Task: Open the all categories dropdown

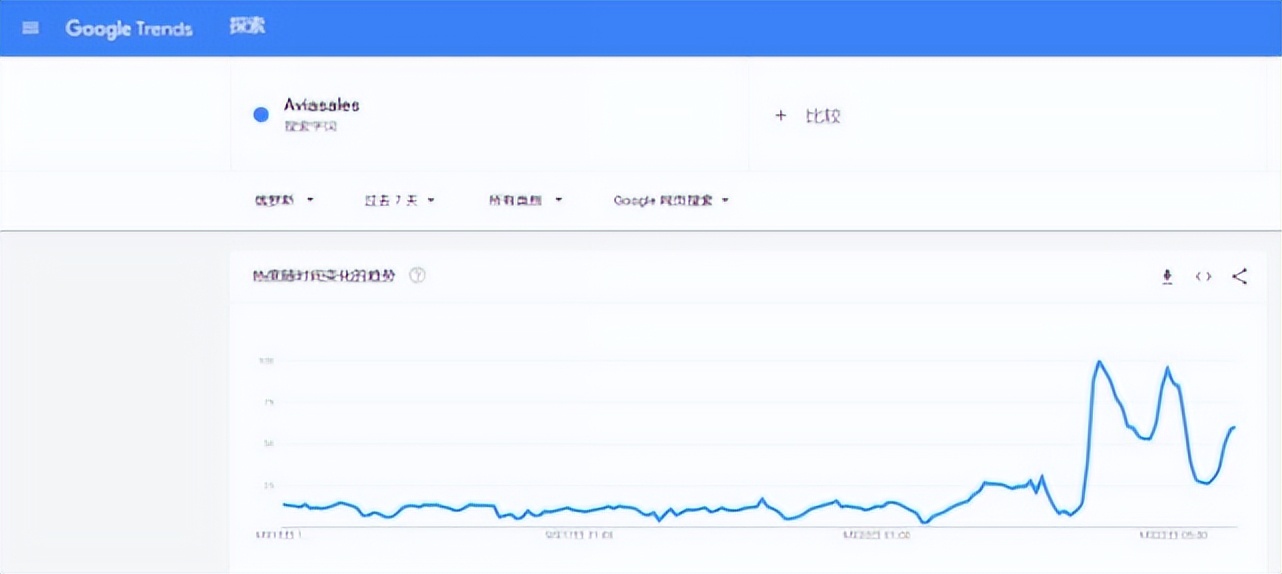Action: click(x=525, y=200)
